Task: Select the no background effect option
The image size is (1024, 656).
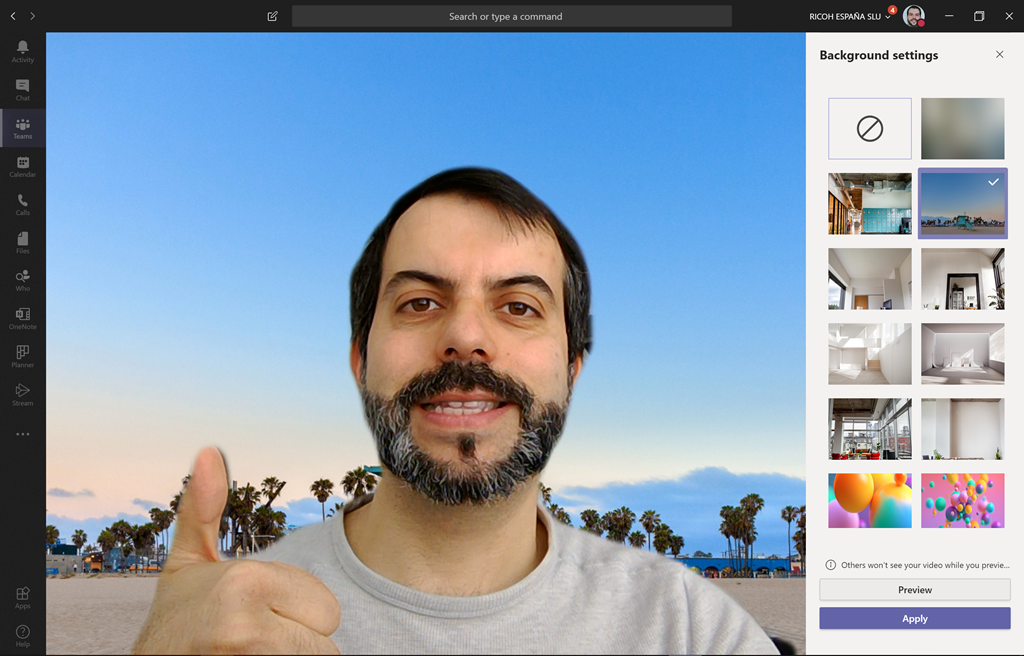Action: point(870,129)
